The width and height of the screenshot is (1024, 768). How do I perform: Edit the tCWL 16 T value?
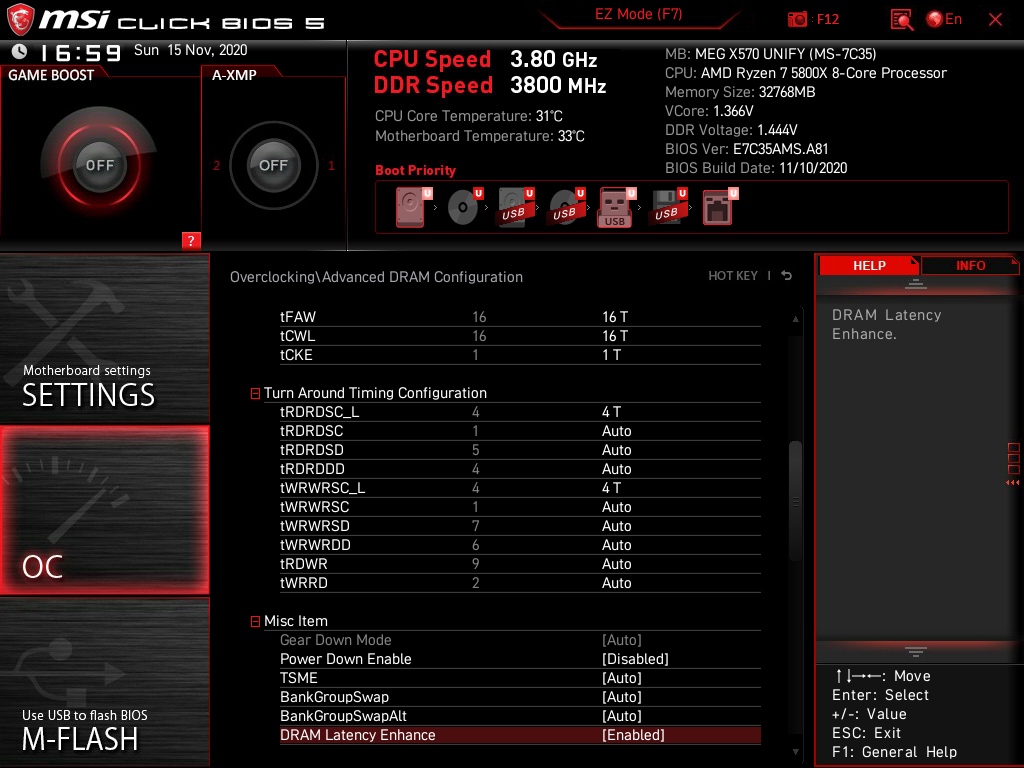pyautogui.click(x=615, y=336)
